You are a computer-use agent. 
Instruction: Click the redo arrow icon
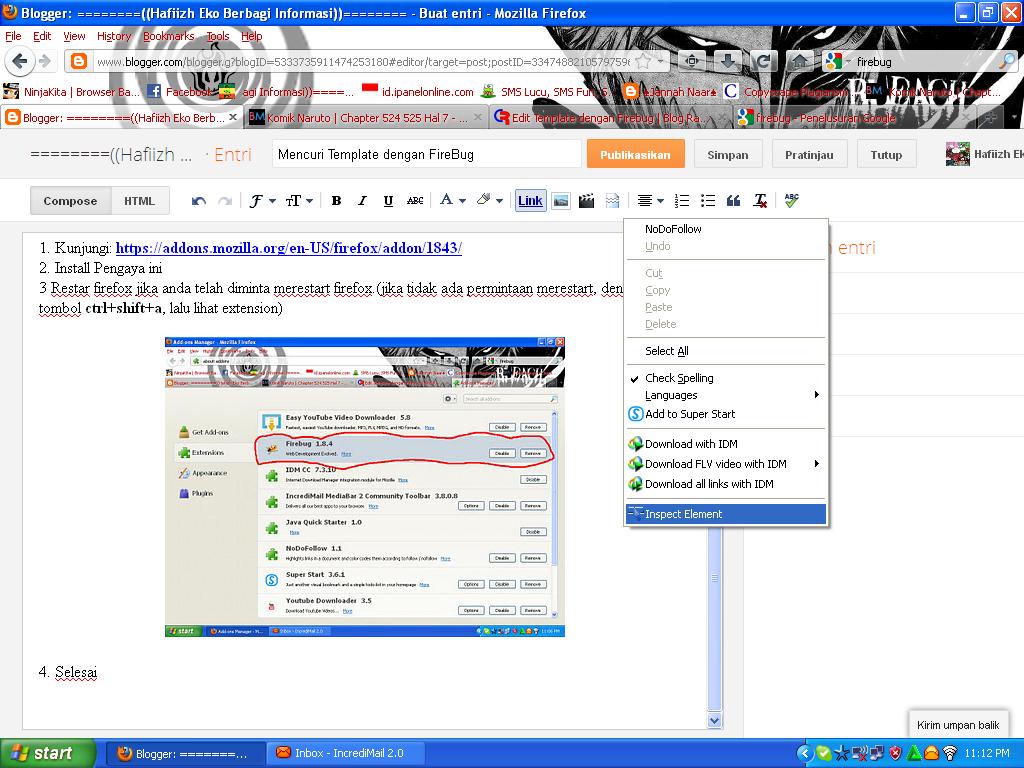225,201
